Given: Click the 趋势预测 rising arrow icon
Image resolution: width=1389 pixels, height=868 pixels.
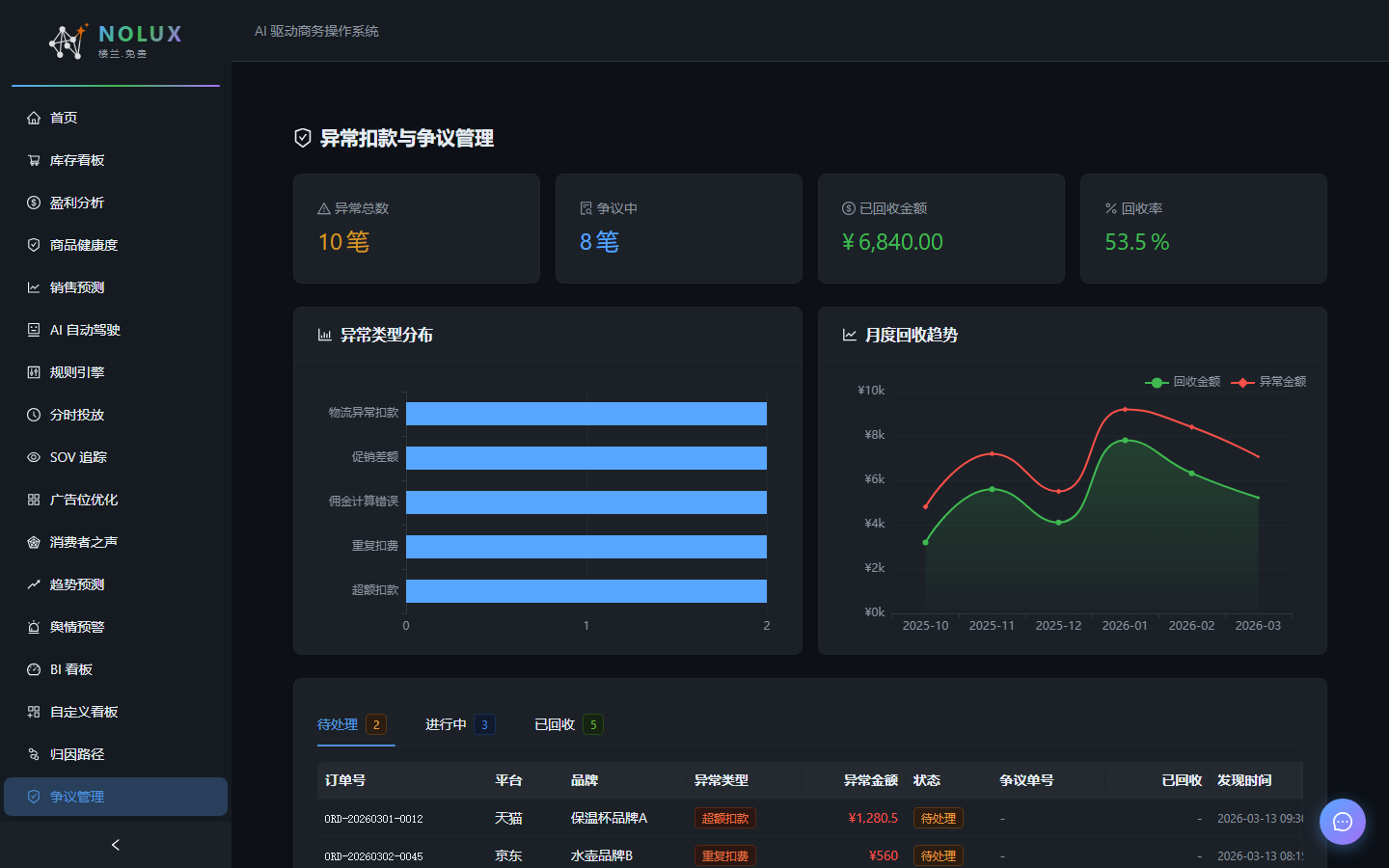Looking at the screenshot, I should pos(34,584).
